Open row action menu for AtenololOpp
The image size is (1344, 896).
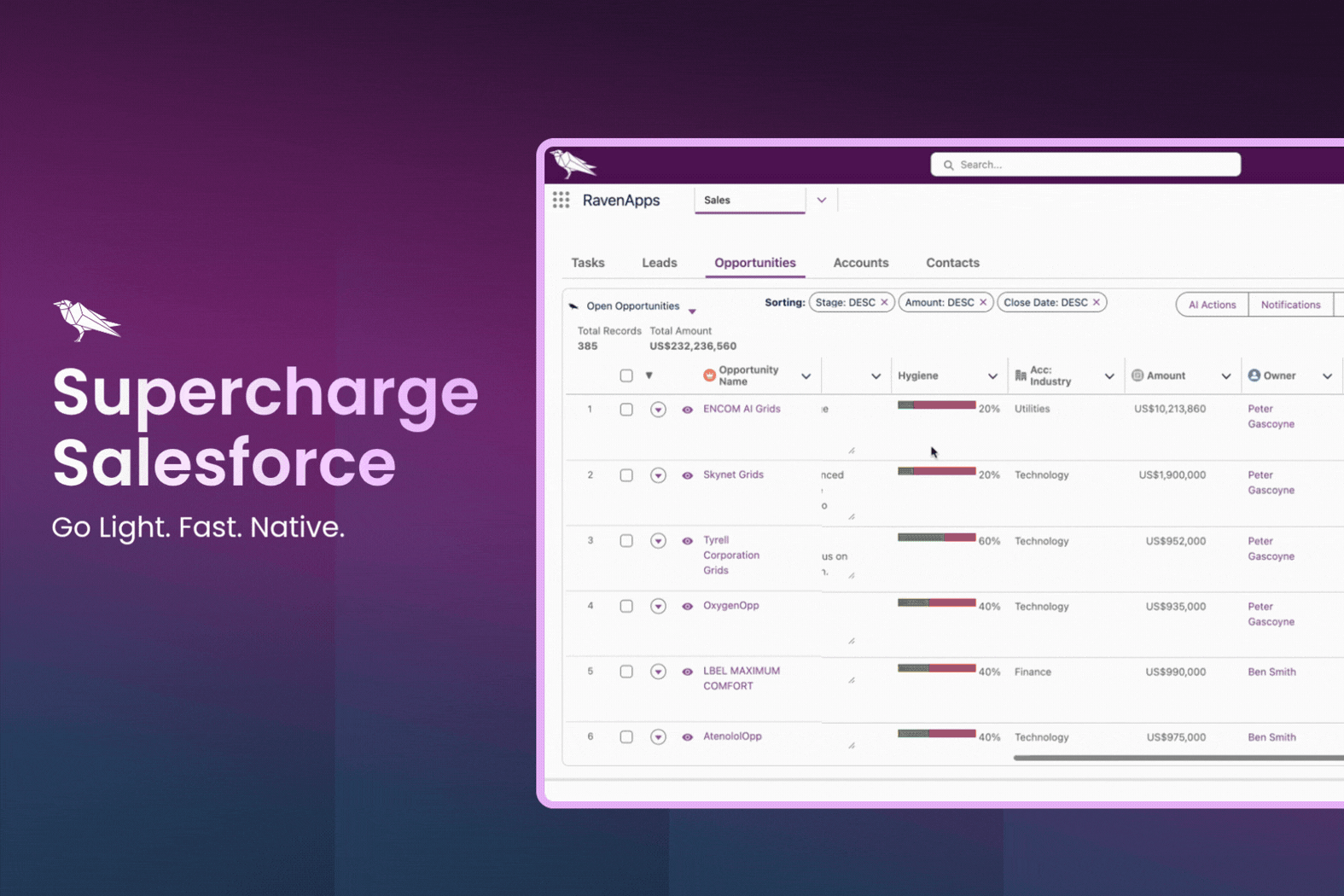(x=658, y=737)
